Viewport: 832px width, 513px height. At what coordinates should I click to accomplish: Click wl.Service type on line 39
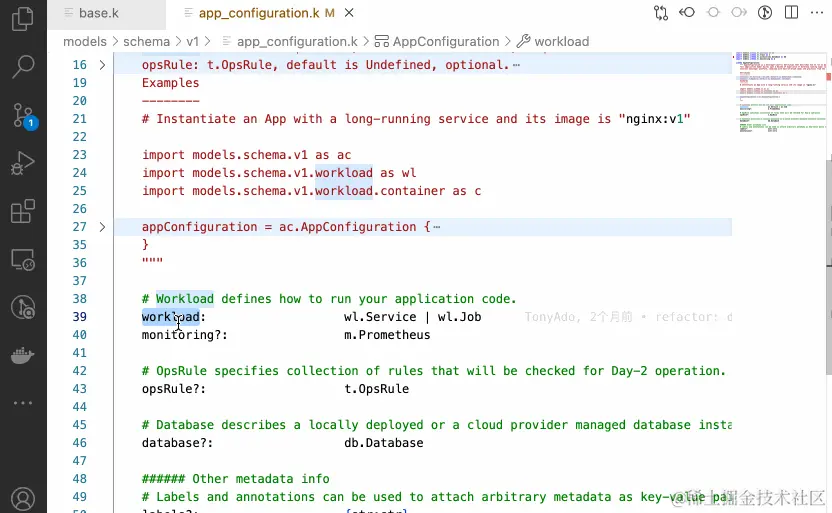pyautogui.click(x=380, y=317)
